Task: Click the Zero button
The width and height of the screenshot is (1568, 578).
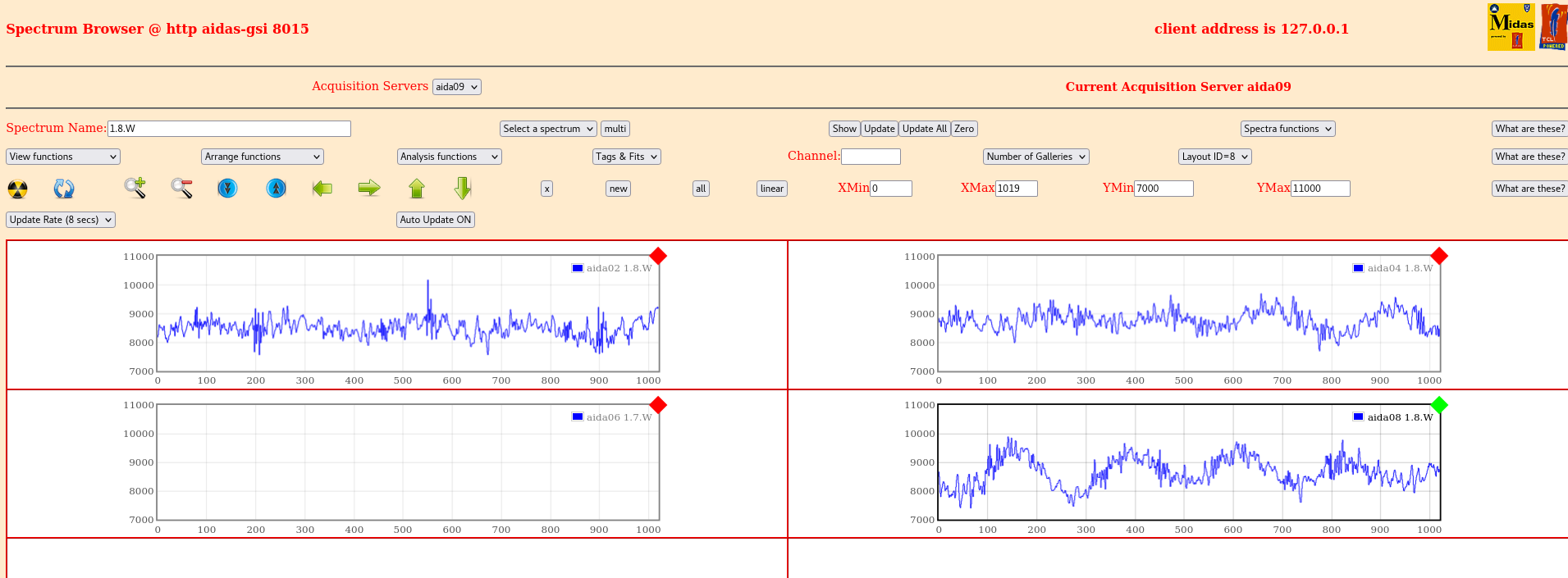Action: pyautogui.click(x=964, y=129)
